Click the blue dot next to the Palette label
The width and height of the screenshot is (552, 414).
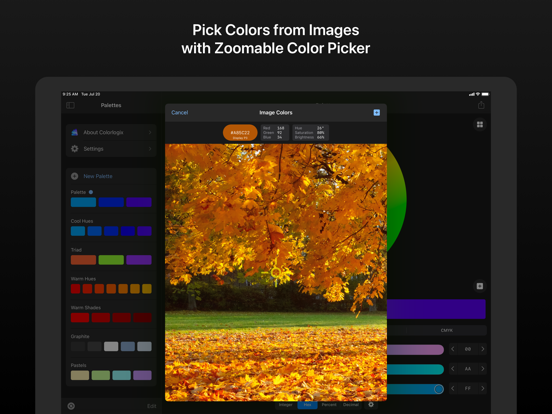(x=91, y=192)
